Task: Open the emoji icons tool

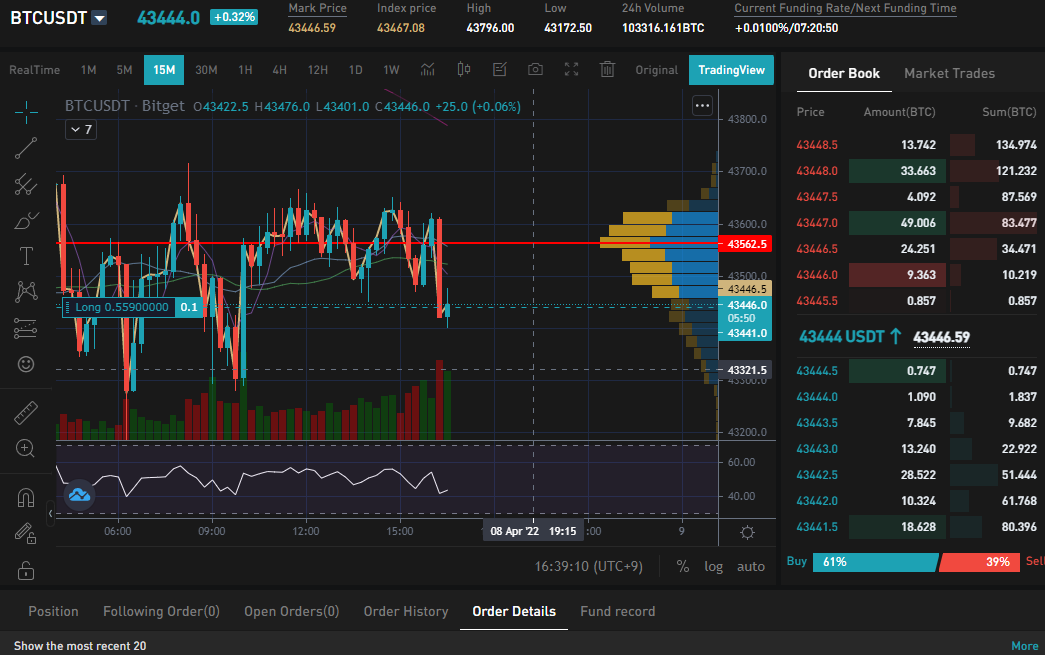Action: click(26, 364)
